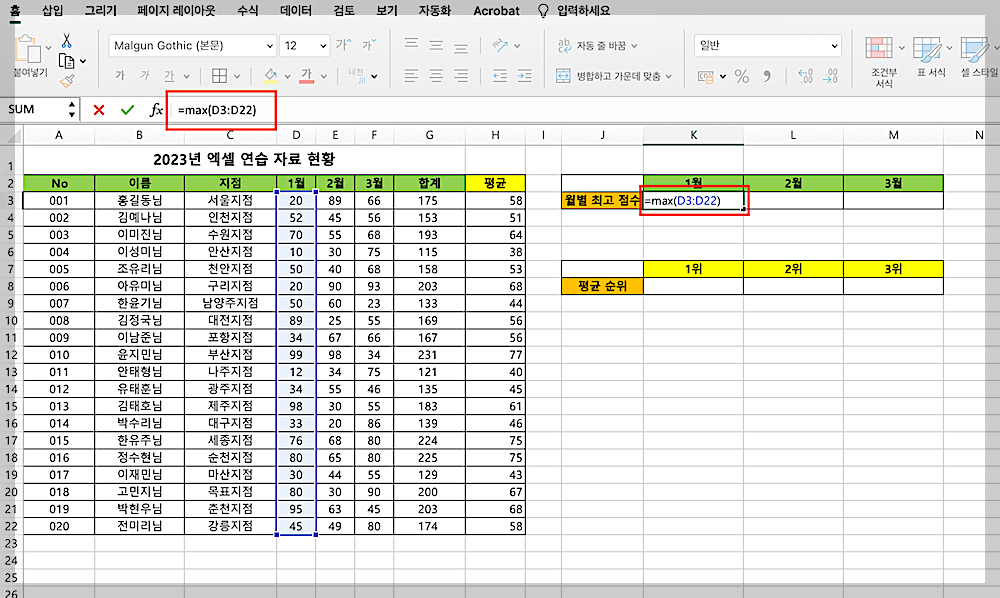Switch to the 삽입 ribbon tab

(x=50, y=11)
